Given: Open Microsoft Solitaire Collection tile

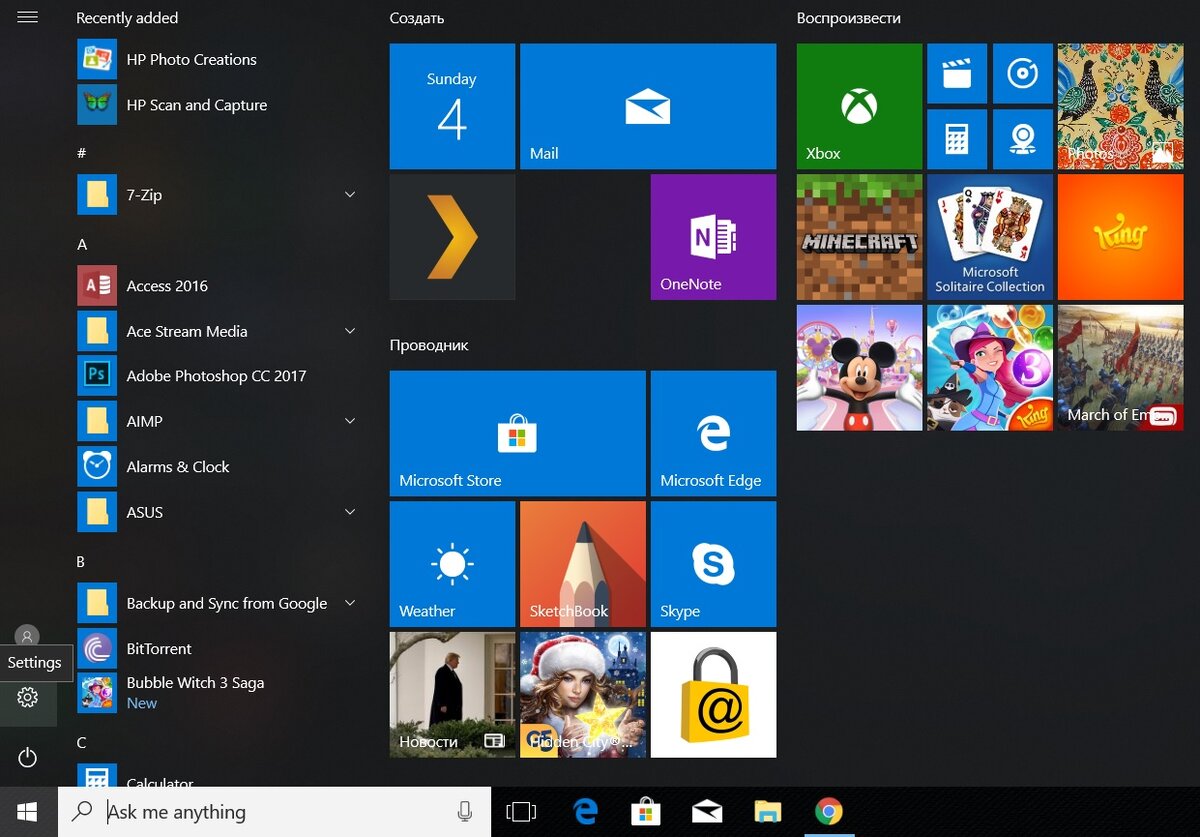Looking at the screenshot, I should click(x=990, y=237).
